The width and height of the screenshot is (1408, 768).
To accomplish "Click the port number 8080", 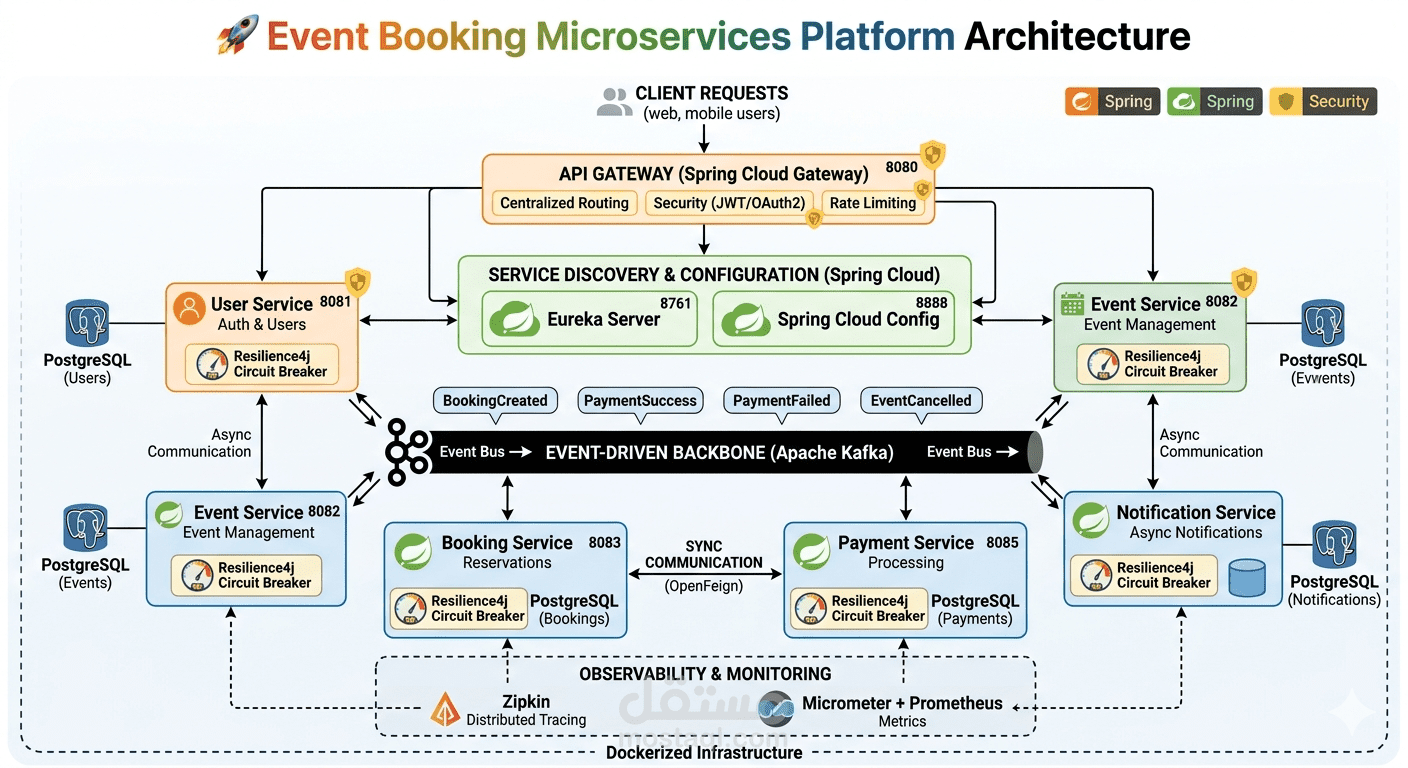I will [901, 167].
